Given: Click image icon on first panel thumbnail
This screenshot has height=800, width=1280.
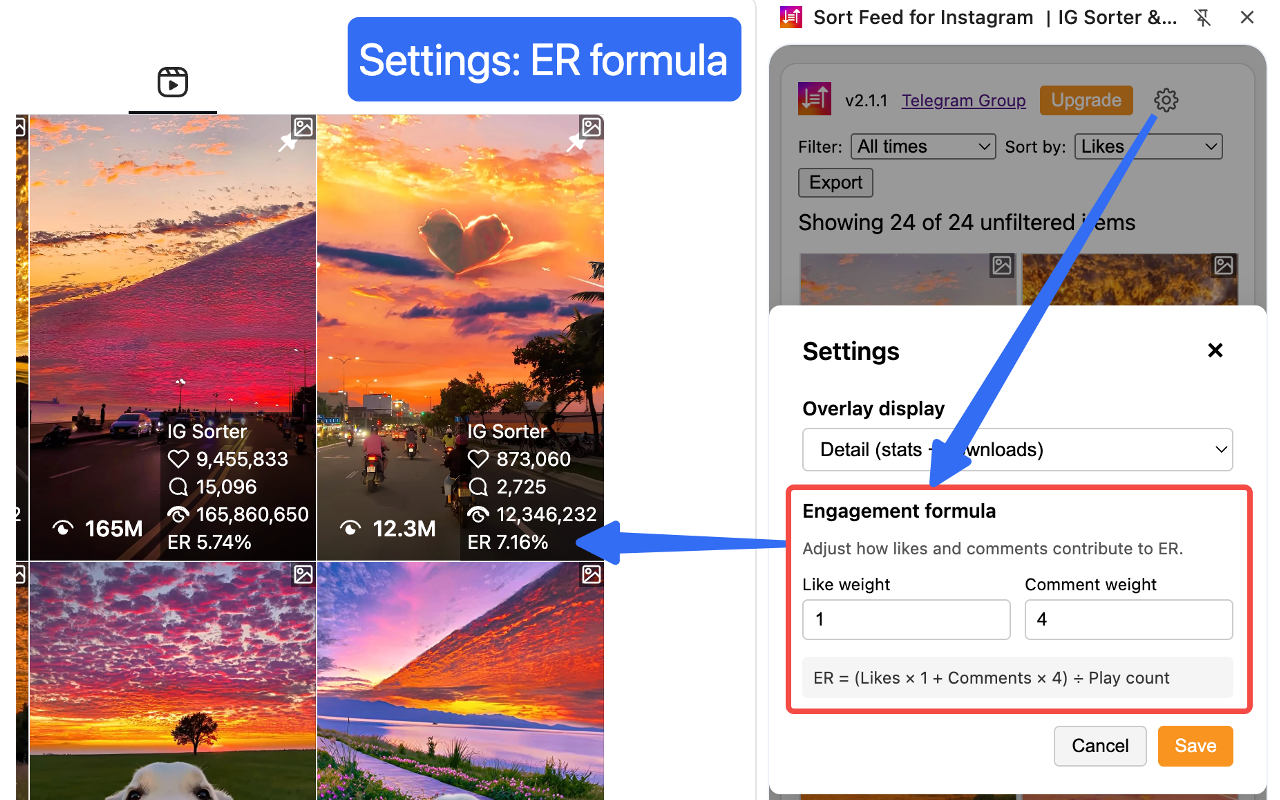Looking at the screenshot, I should point(1002,265).
